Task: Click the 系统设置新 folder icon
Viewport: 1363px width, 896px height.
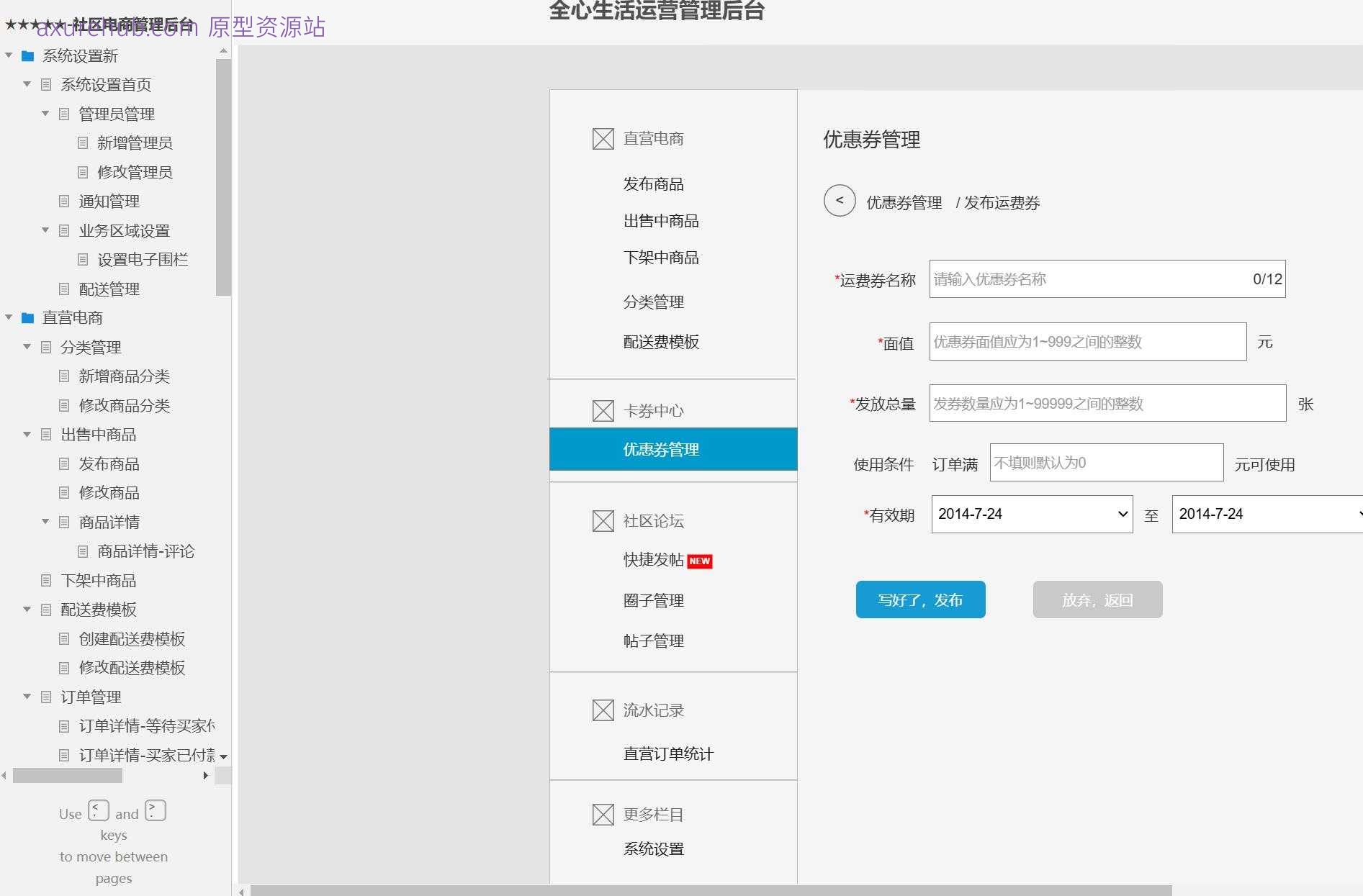Action: [28, 55]
